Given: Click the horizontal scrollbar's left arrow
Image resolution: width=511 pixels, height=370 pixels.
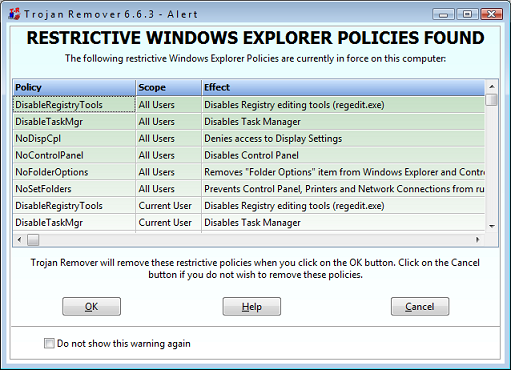Looking at the screenshot, I should [19, 240].
